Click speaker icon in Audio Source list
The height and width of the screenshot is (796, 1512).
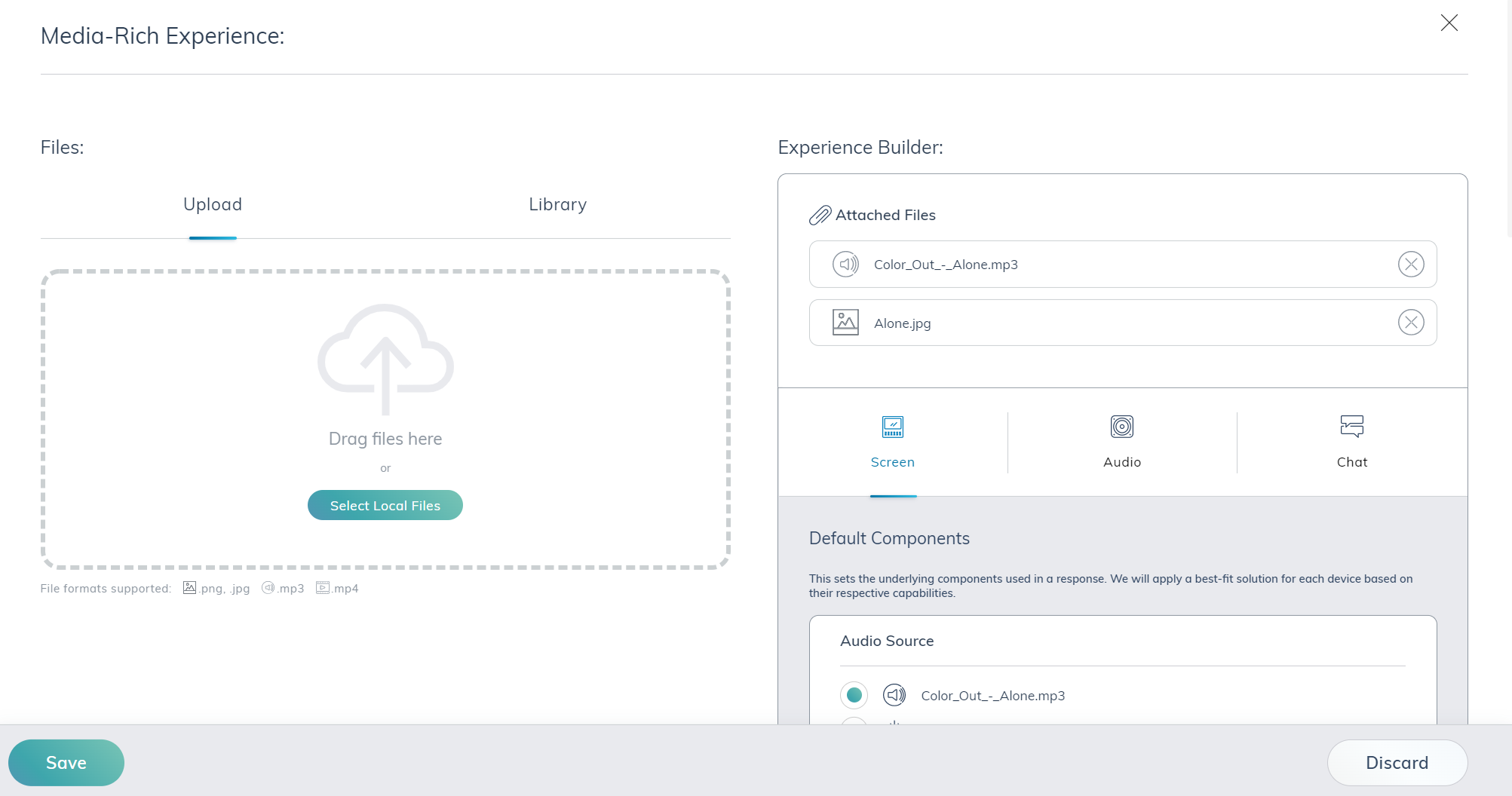coord(894,695)
